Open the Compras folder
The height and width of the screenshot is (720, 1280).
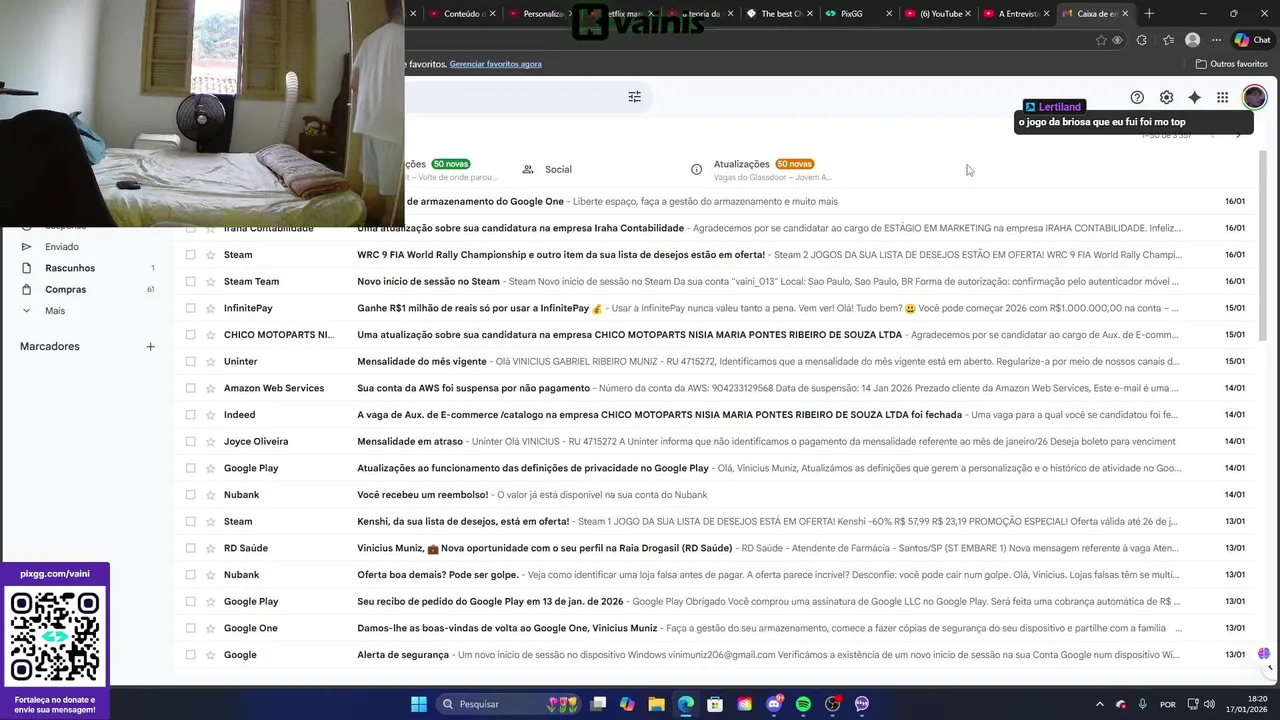click(66, 289)
